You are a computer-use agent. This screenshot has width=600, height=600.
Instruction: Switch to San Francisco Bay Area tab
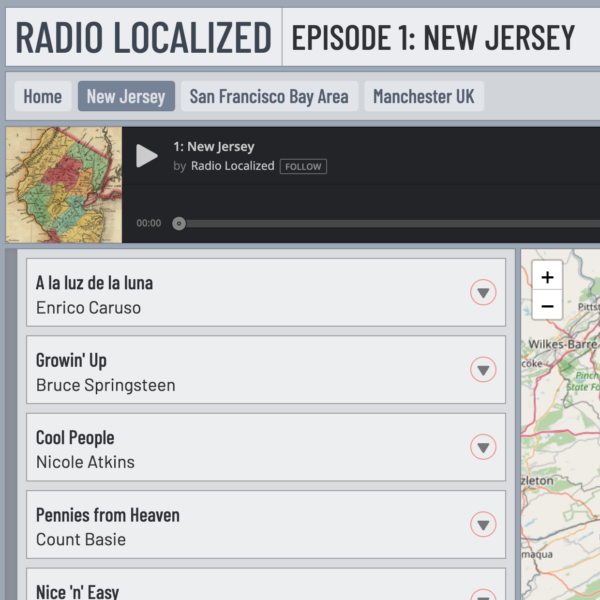[269, 96]
